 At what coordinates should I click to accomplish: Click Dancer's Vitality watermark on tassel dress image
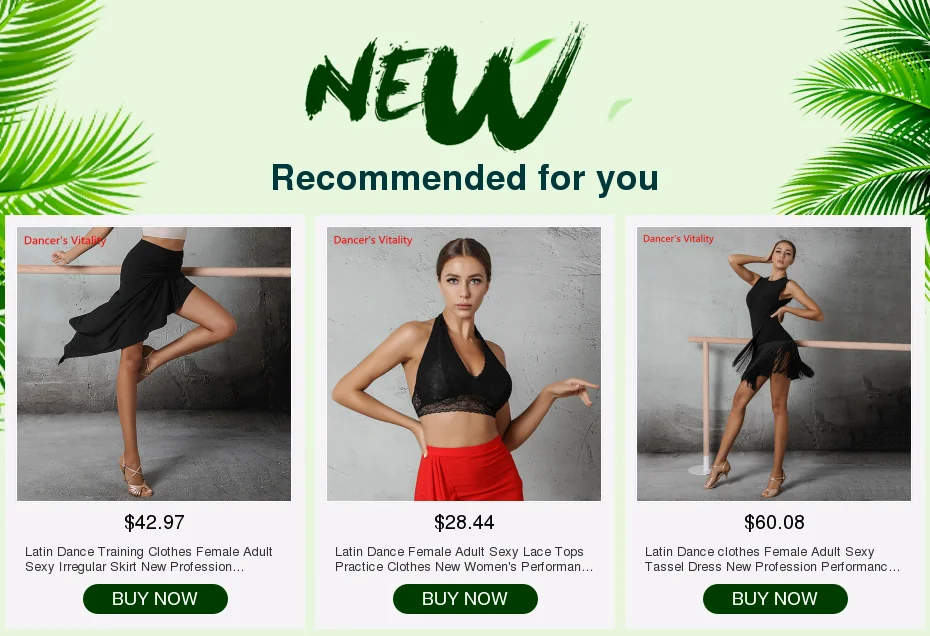678,238
